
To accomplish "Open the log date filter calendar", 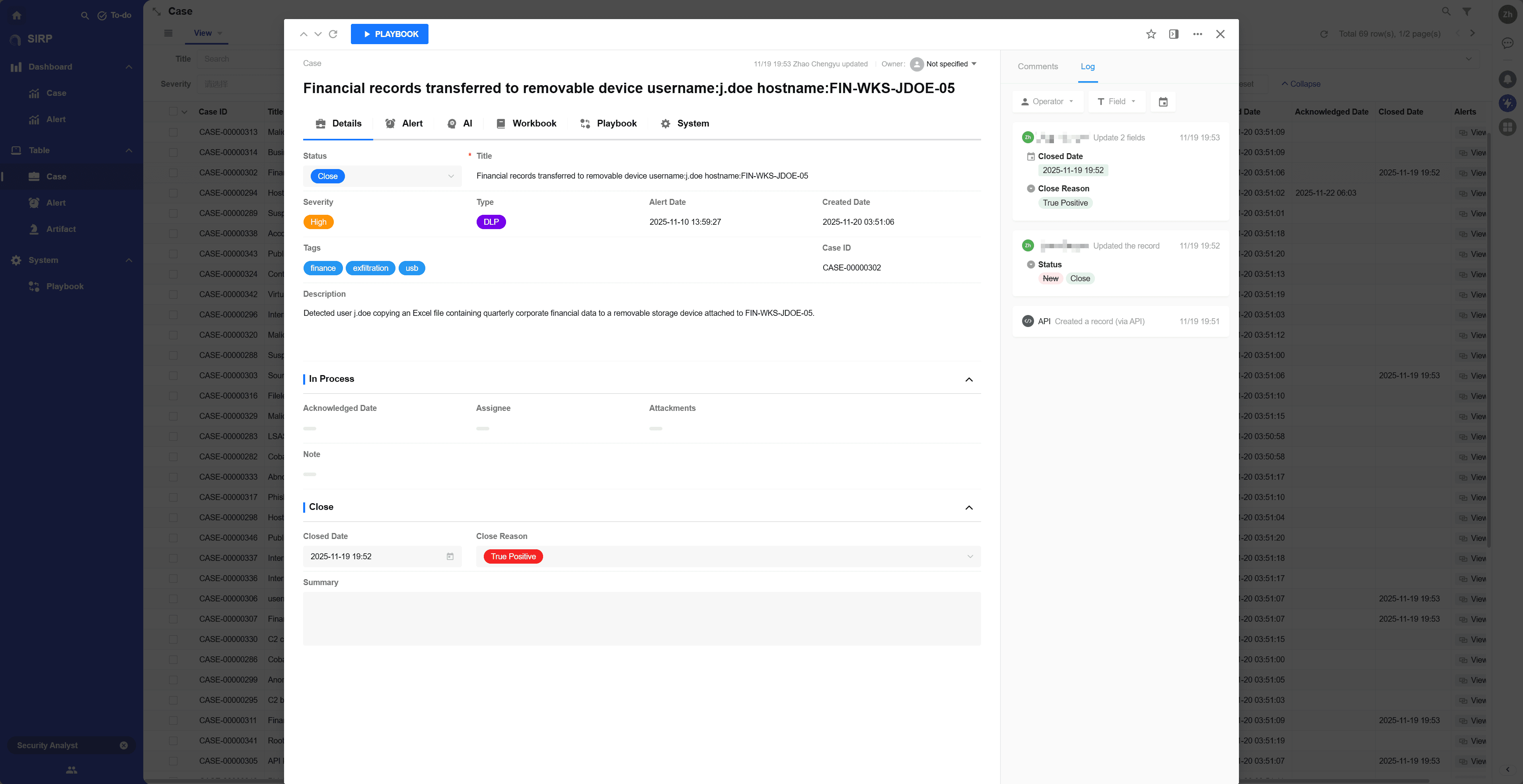I will point(1163,102).
